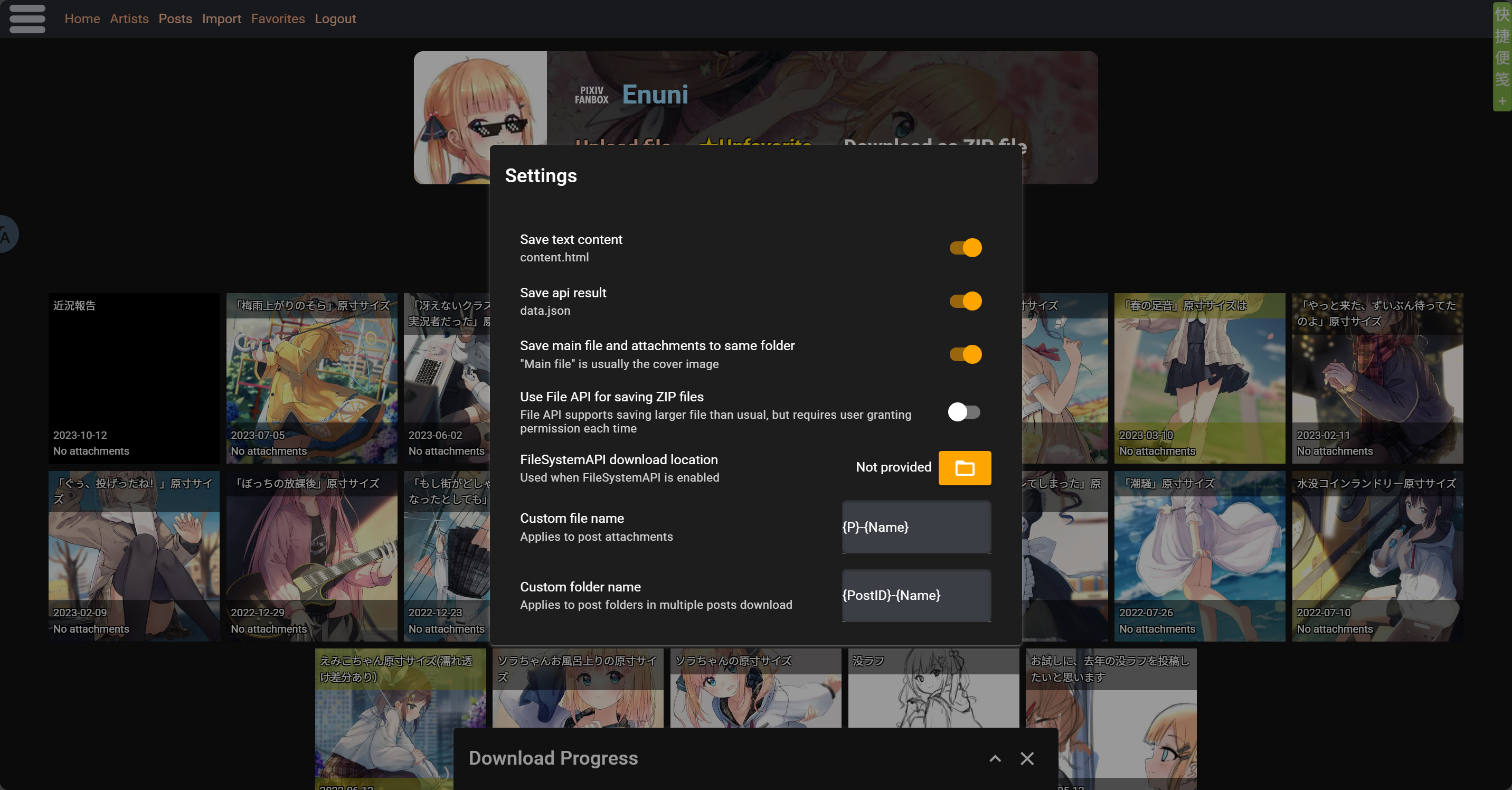Disable the Save text content toggle
This screenshot has height=790, width=1512.
[x=966, y=248]
